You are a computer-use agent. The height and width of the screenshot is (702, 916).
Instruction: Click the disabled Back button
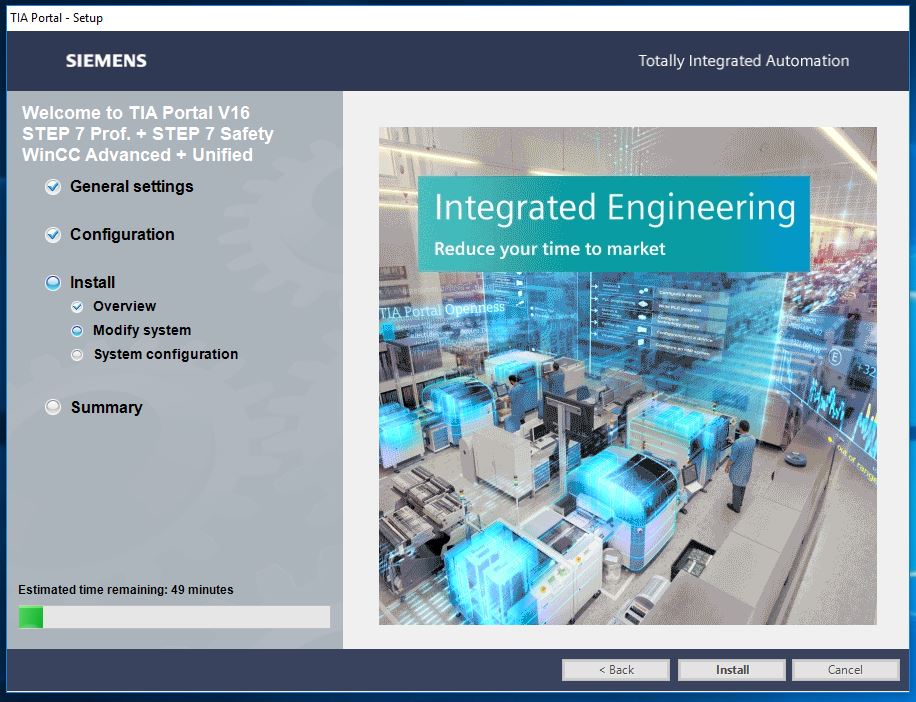(x=616, y=670)
